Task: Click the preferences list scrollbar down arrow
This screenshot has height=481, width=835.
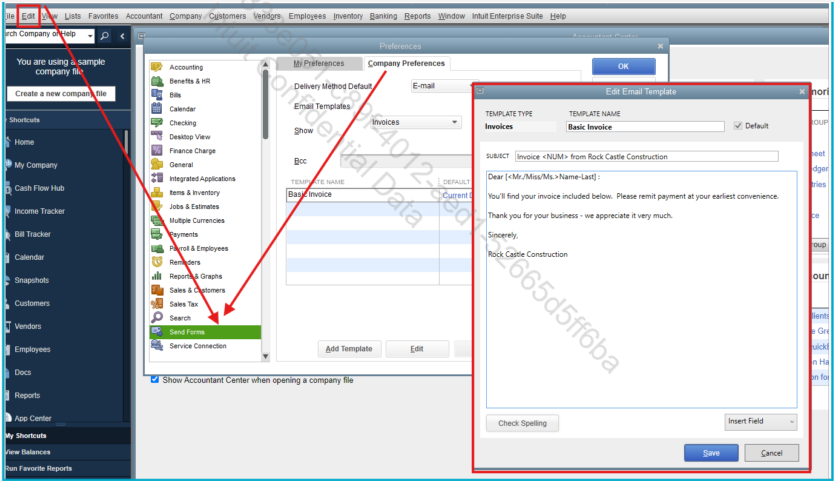Action: (265, 356)
